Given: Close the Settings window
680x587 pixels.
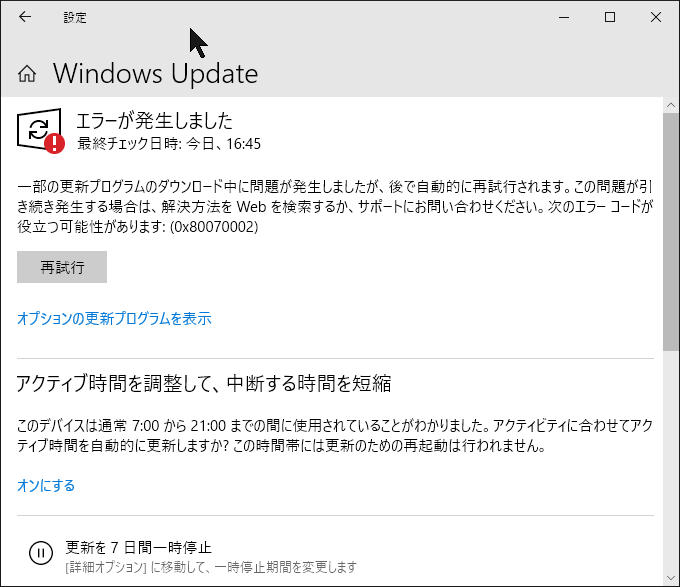Looking at the screenshot, I should click(656, 17).
